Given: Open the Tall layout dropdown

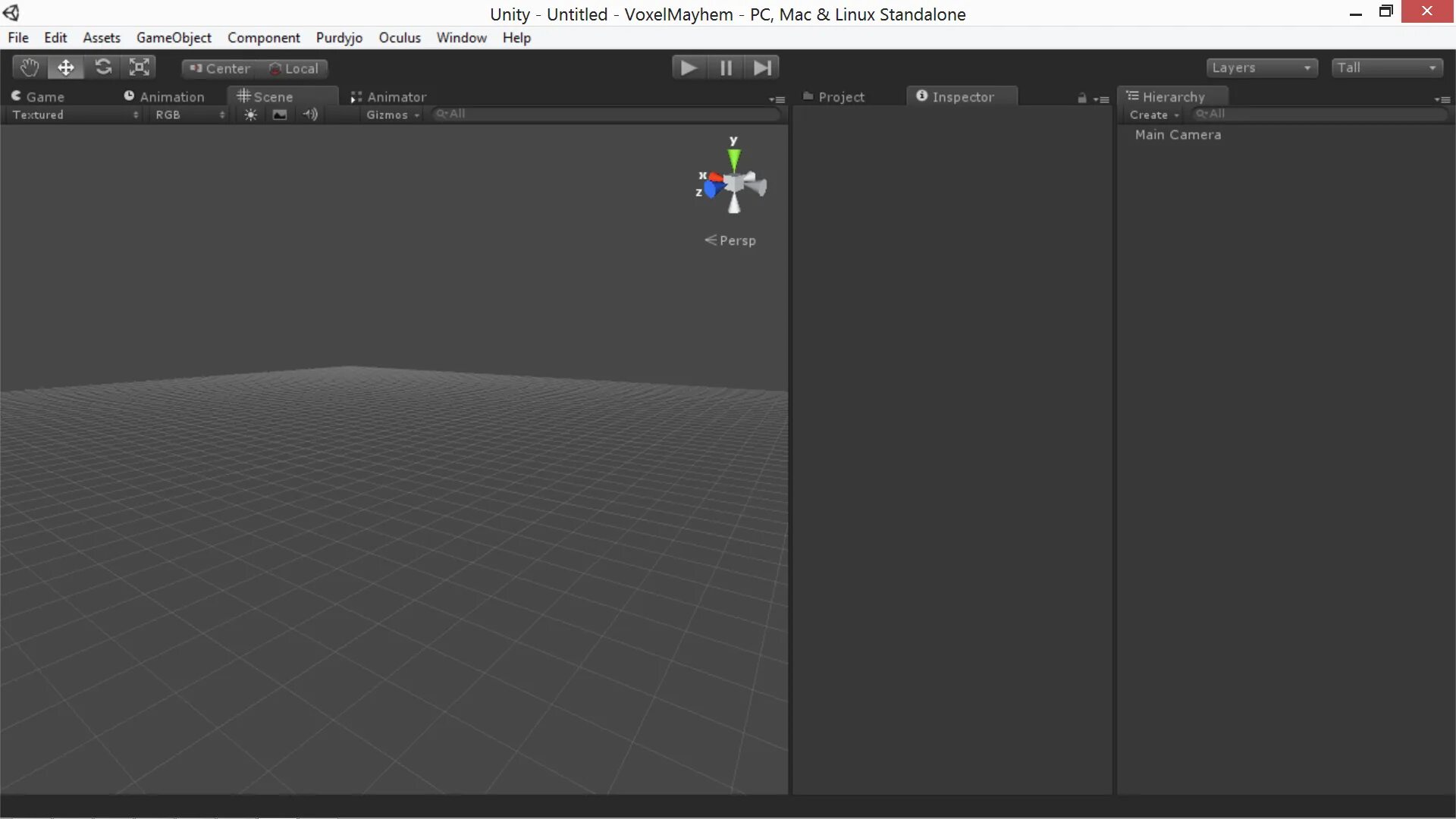Looking at the screenshot, I should coord(1386,67).
